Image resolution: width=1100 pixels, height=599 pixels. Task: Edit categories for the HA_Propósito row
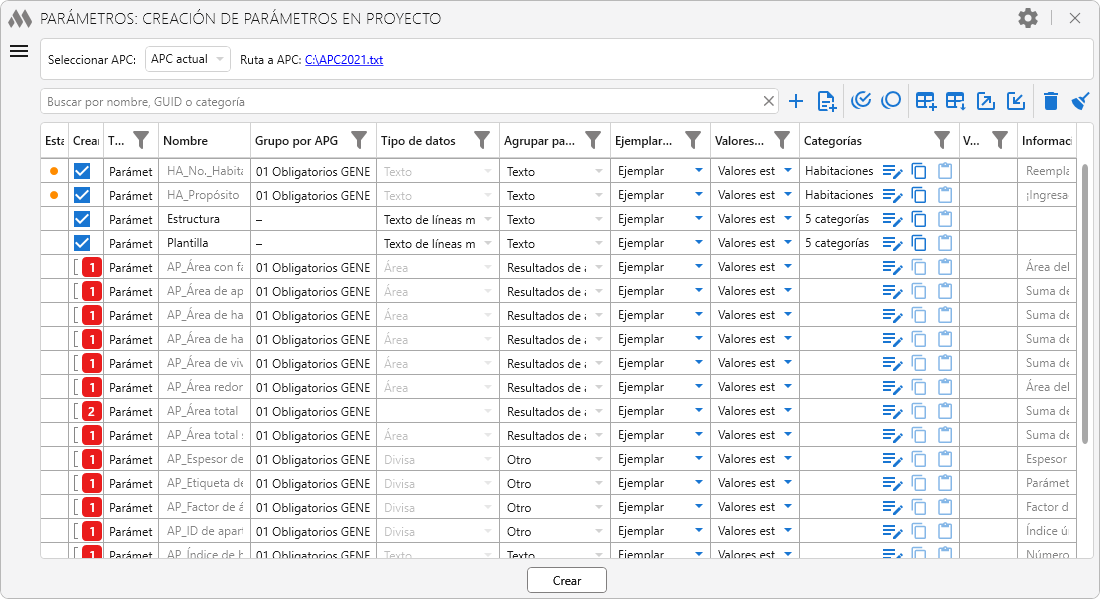(892, 196)
